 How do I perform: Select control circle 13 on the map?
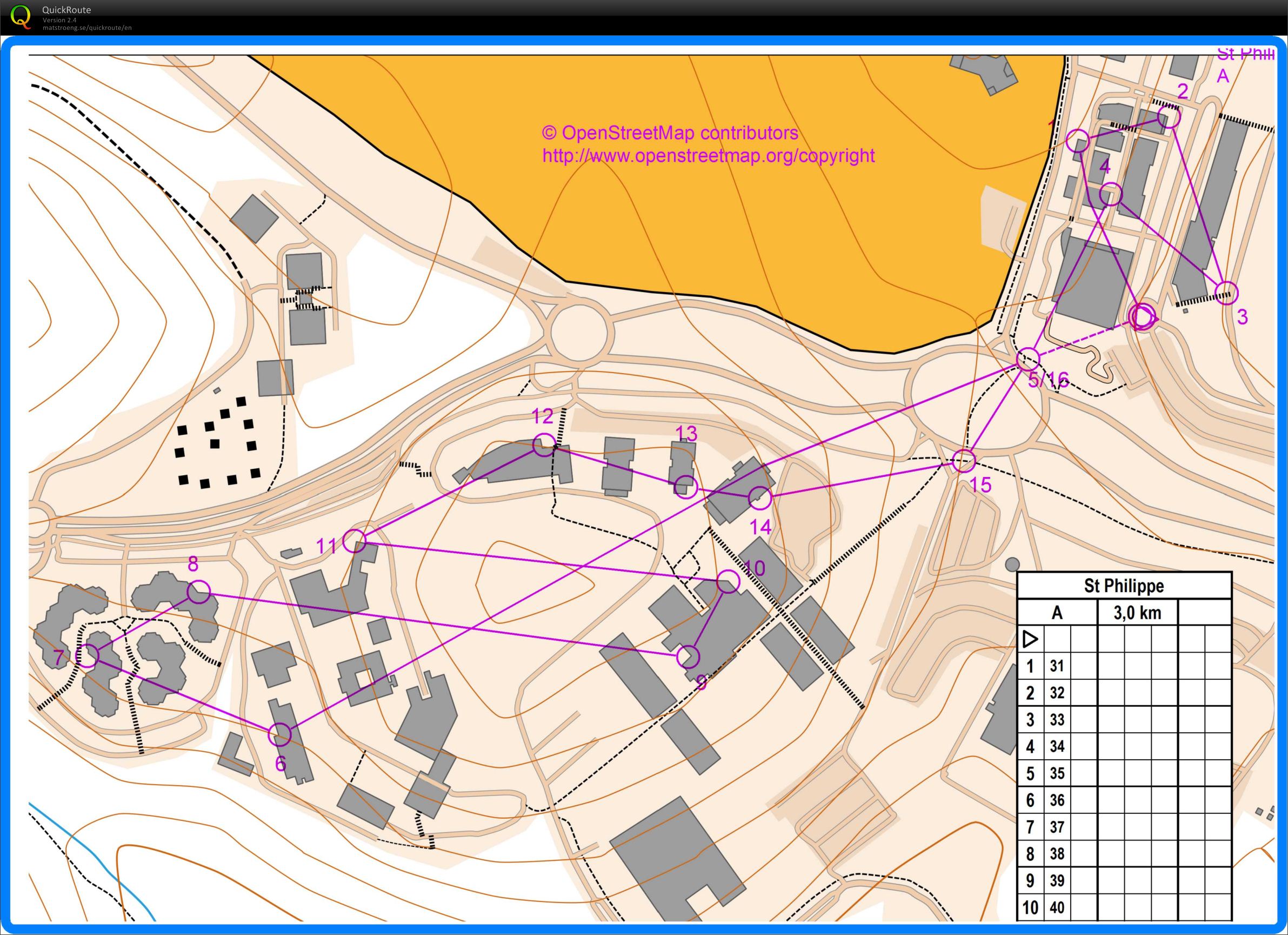pos(686,487)
